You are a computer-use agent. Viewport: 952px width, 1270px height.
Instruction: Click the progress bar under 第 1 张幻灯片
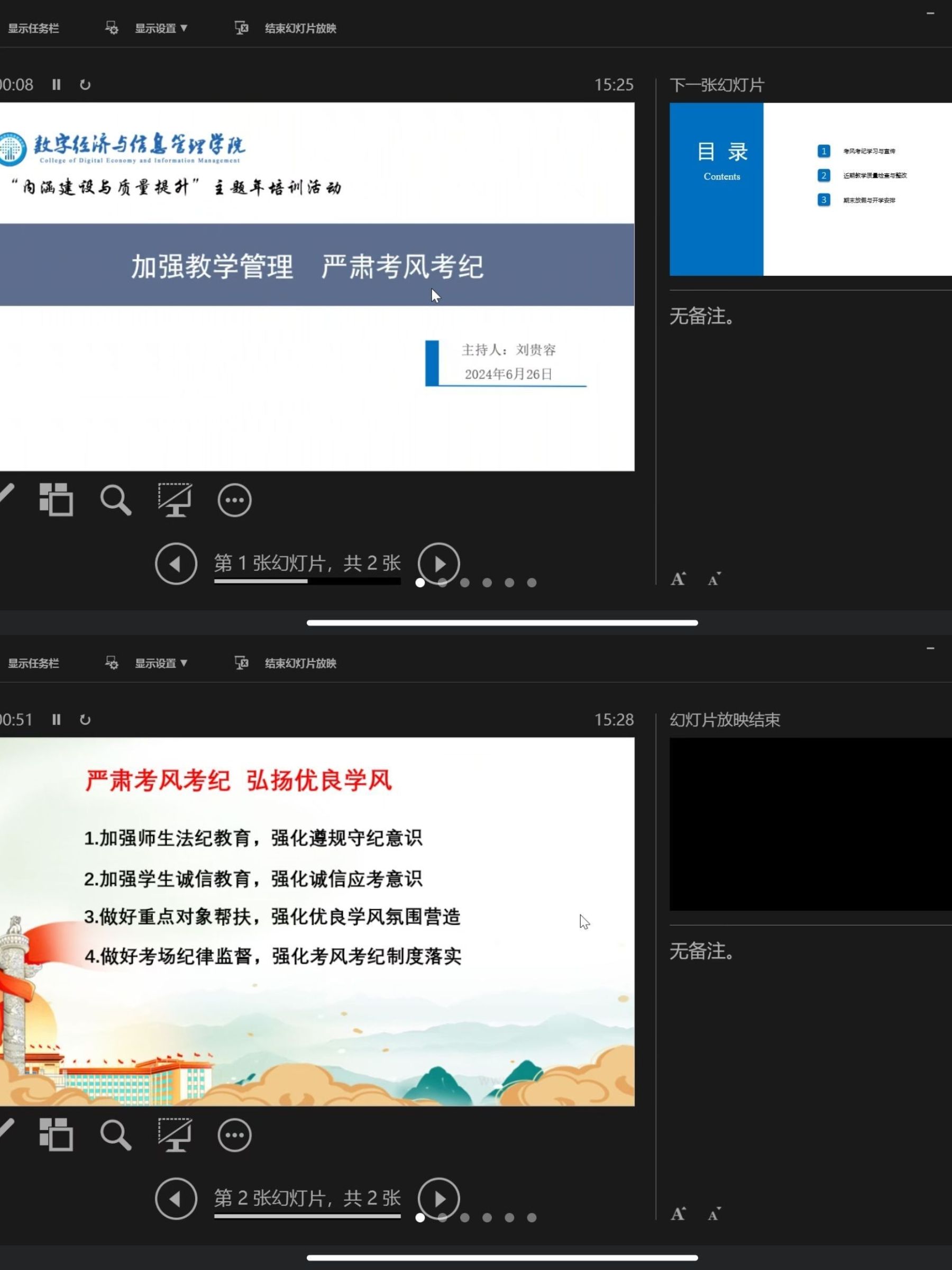tap(307, 581)
